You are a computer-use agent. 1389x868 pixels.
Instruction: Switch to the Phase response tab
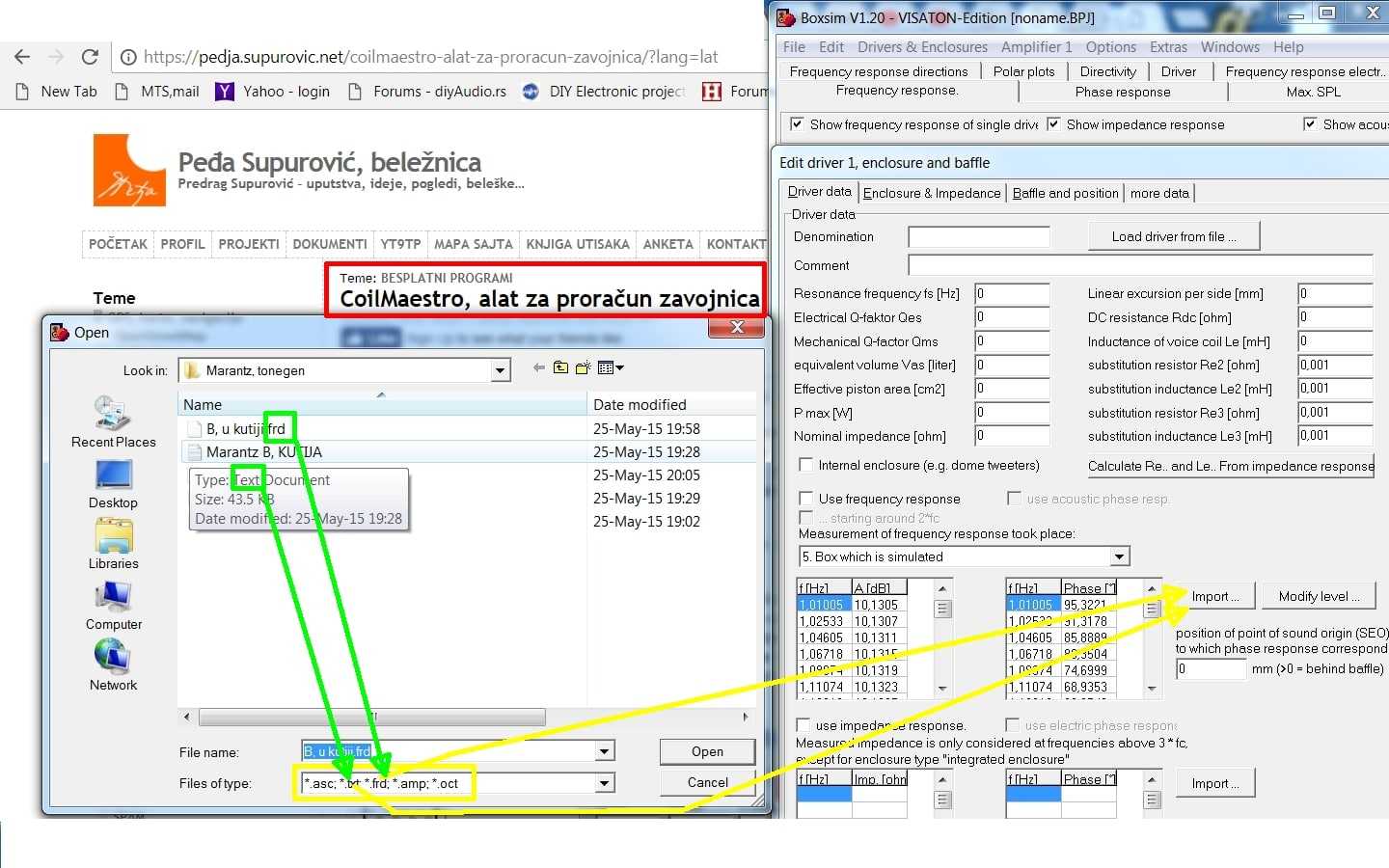coord(1123,92)
